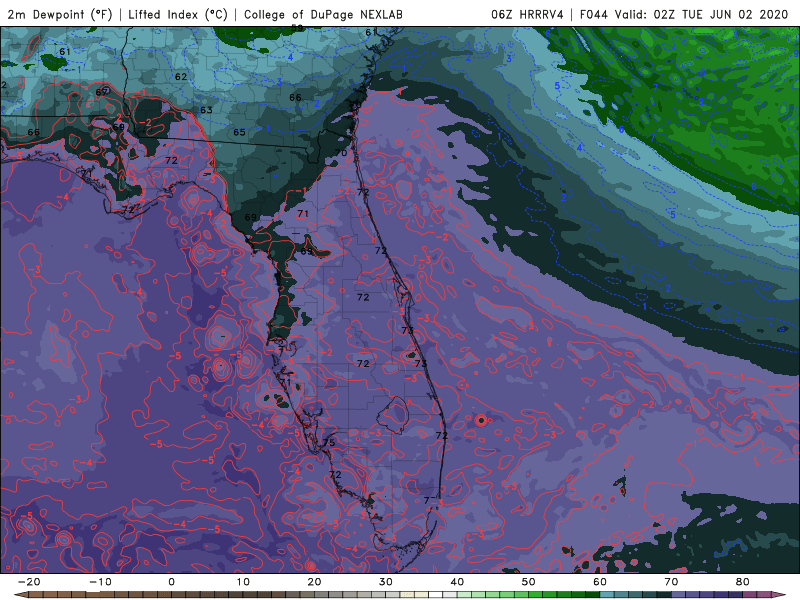Click the '0' tick on the color scale
The width and height of the screenshot is (800, 600).
tap(171, 582)
